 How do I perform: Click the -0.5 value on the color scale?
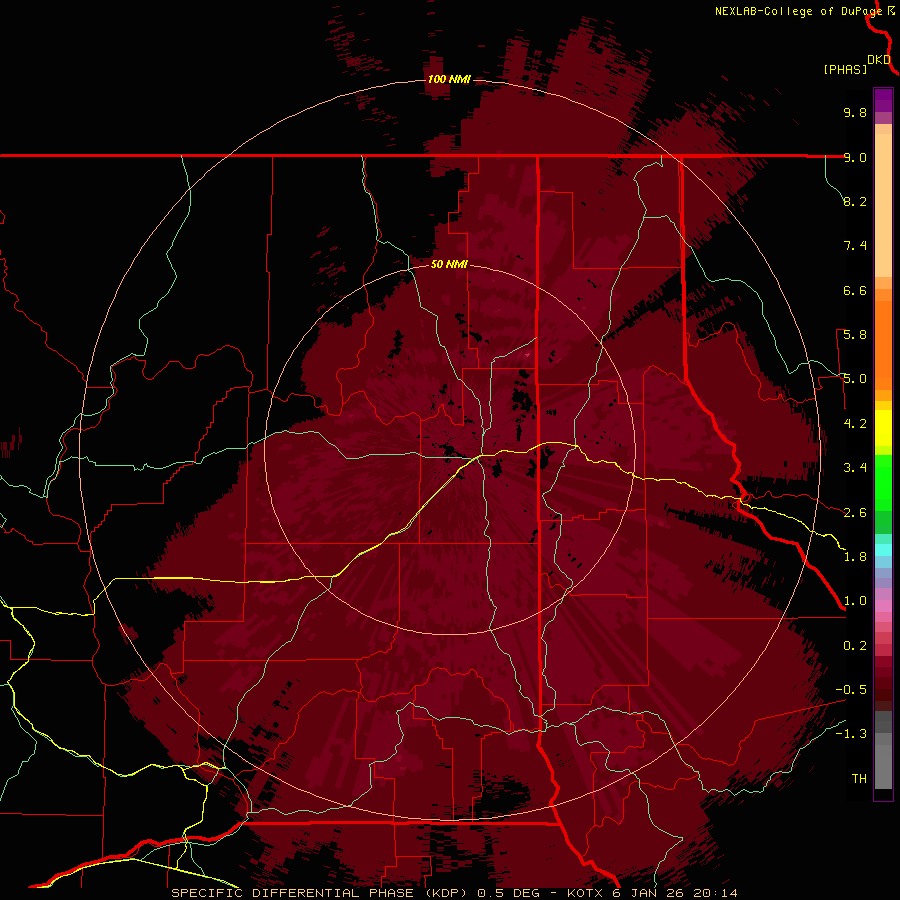(851, 690)
